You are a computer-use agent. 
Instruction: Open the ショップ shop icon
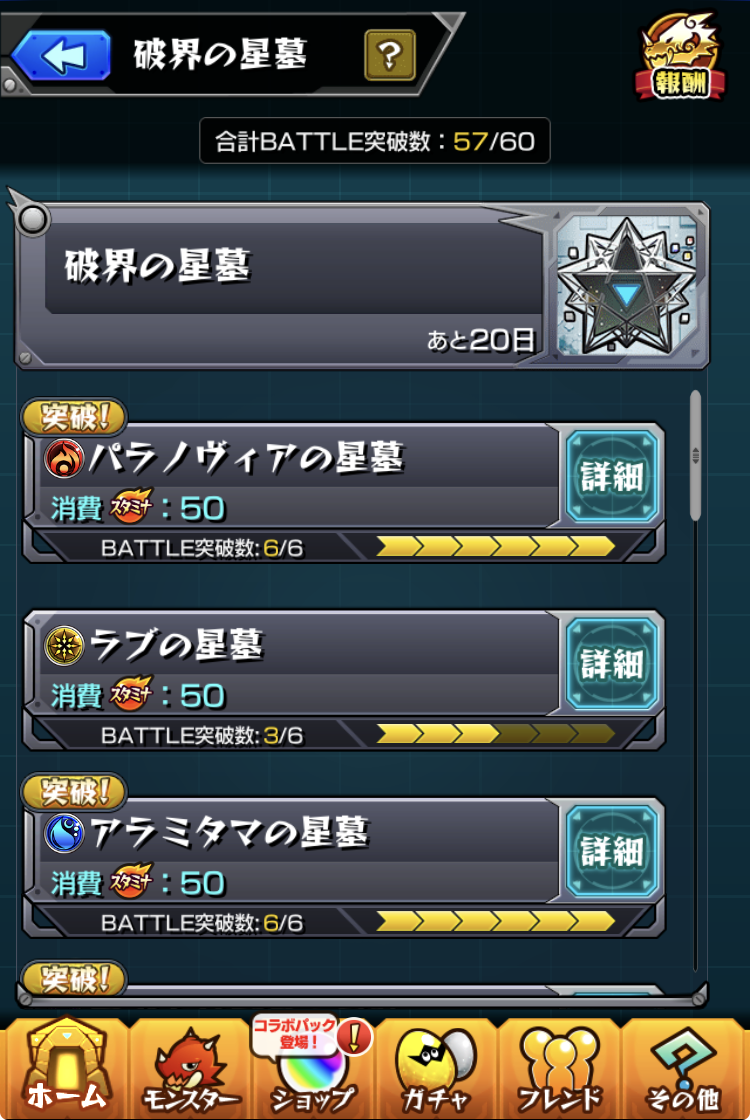click(x=312, y=1068)
